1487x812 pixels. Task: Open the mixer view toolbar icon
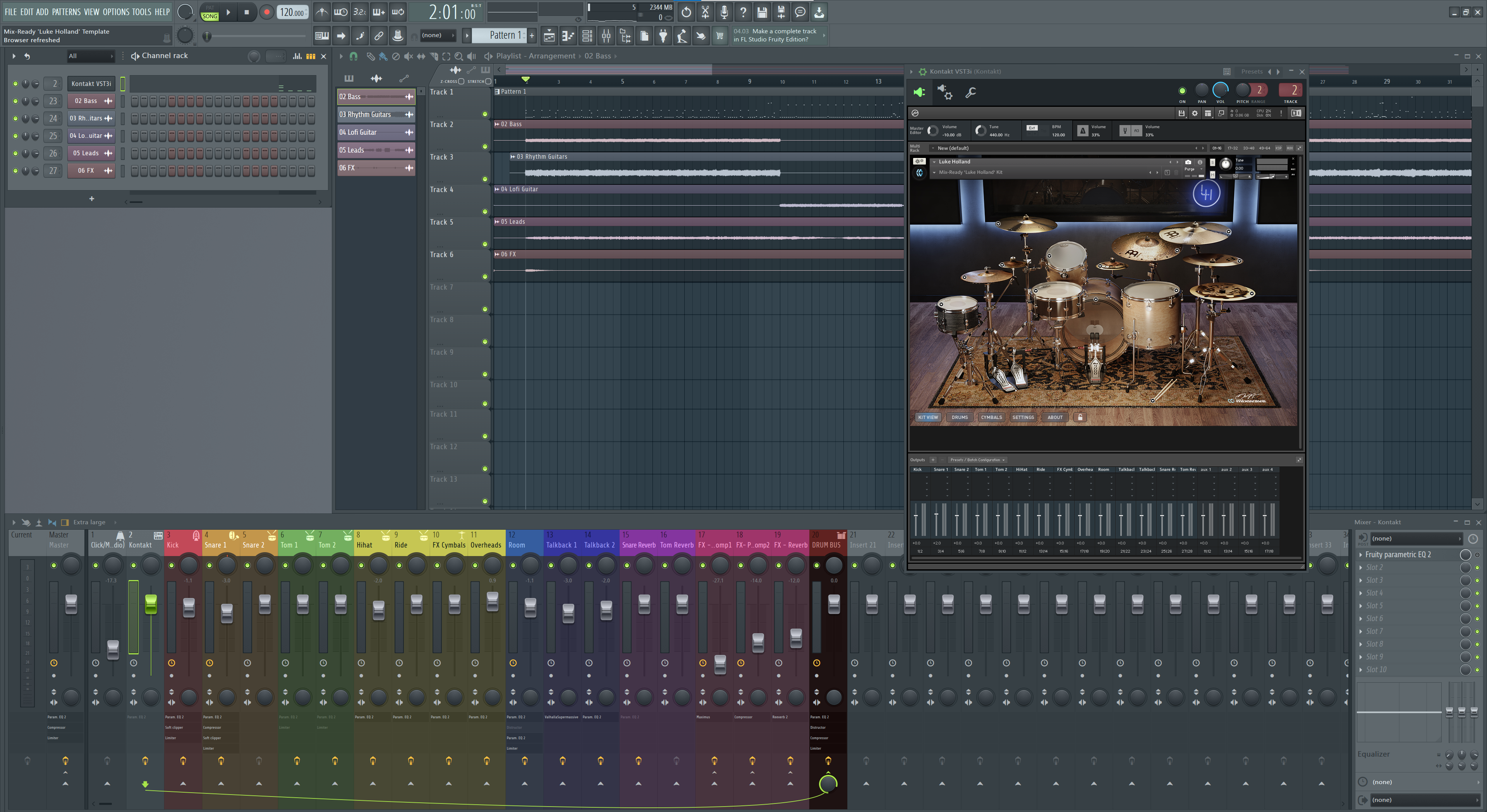tap(606, 36)
